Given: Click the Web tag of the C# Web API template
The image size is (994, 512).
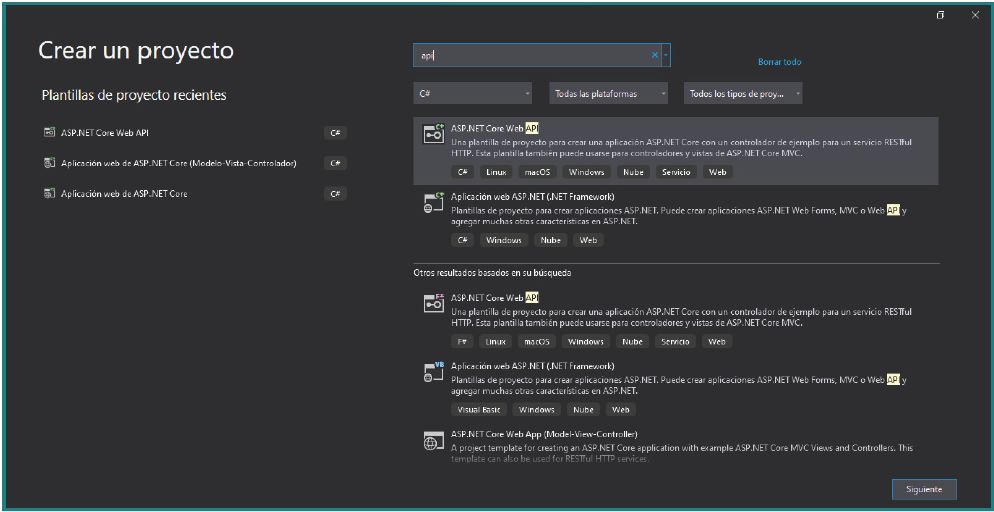Looking at the screenshot, I should point(718,172).
